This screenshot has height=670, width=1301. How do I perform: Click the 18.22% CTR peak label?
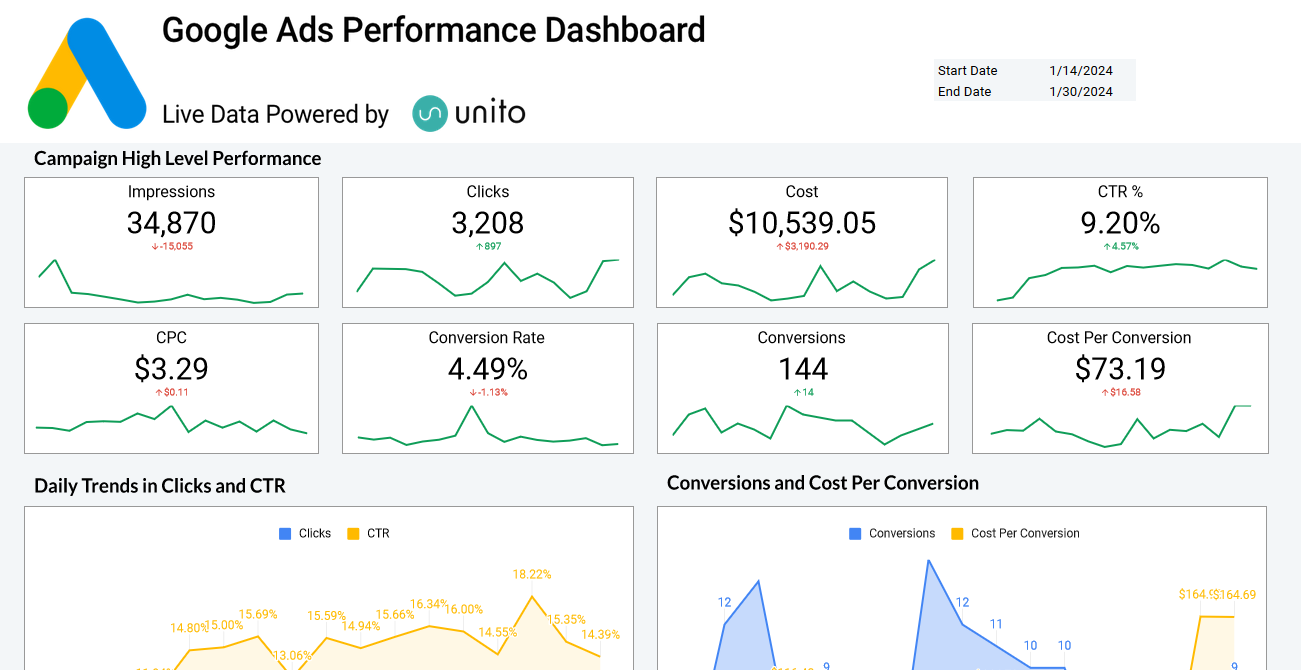pyautogui.click(x=532, y=575)
